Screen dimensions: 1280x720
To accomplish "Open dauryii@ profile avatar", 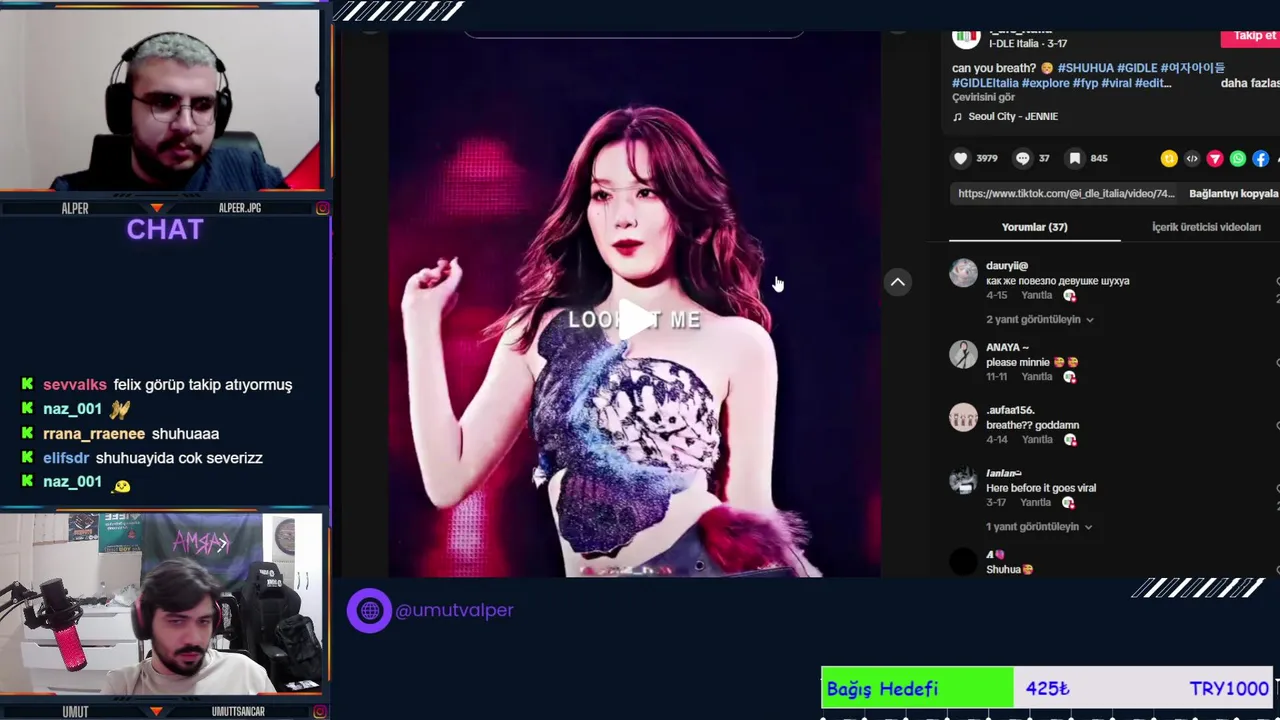I will click(x=963, y=273).
